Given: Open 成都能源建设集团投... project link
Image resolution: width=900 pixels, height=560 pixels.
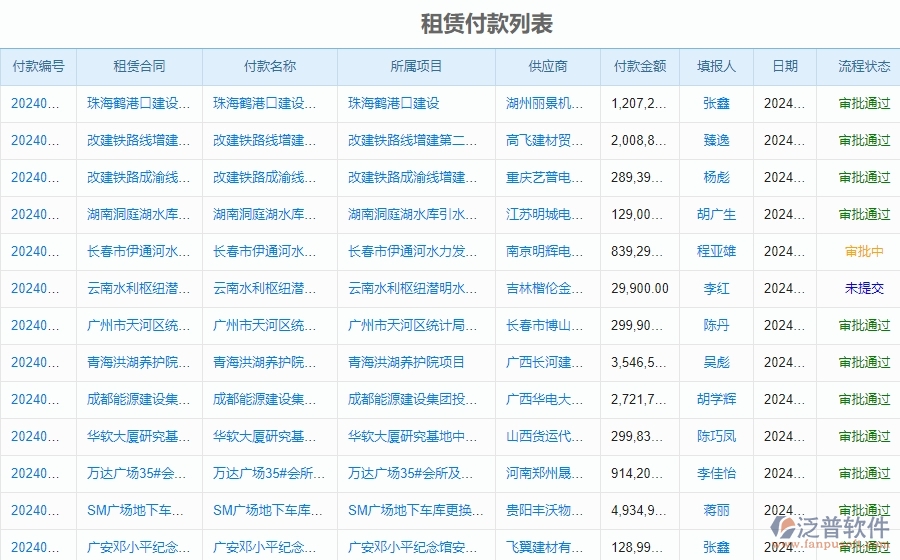Looking at the screenshot, I should pos(412,399).
